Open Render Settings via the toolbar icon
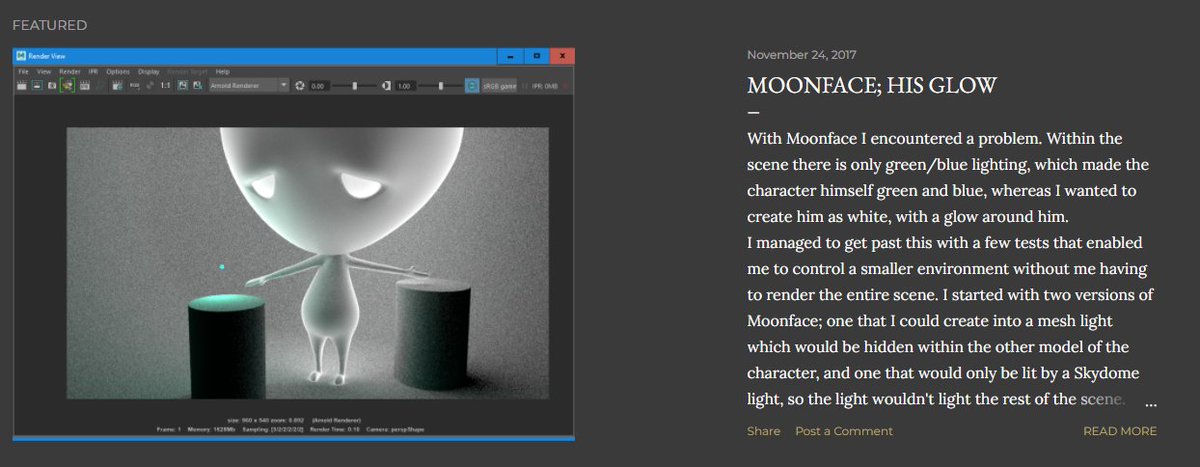 pyautogui.click(x=117, y=86)
